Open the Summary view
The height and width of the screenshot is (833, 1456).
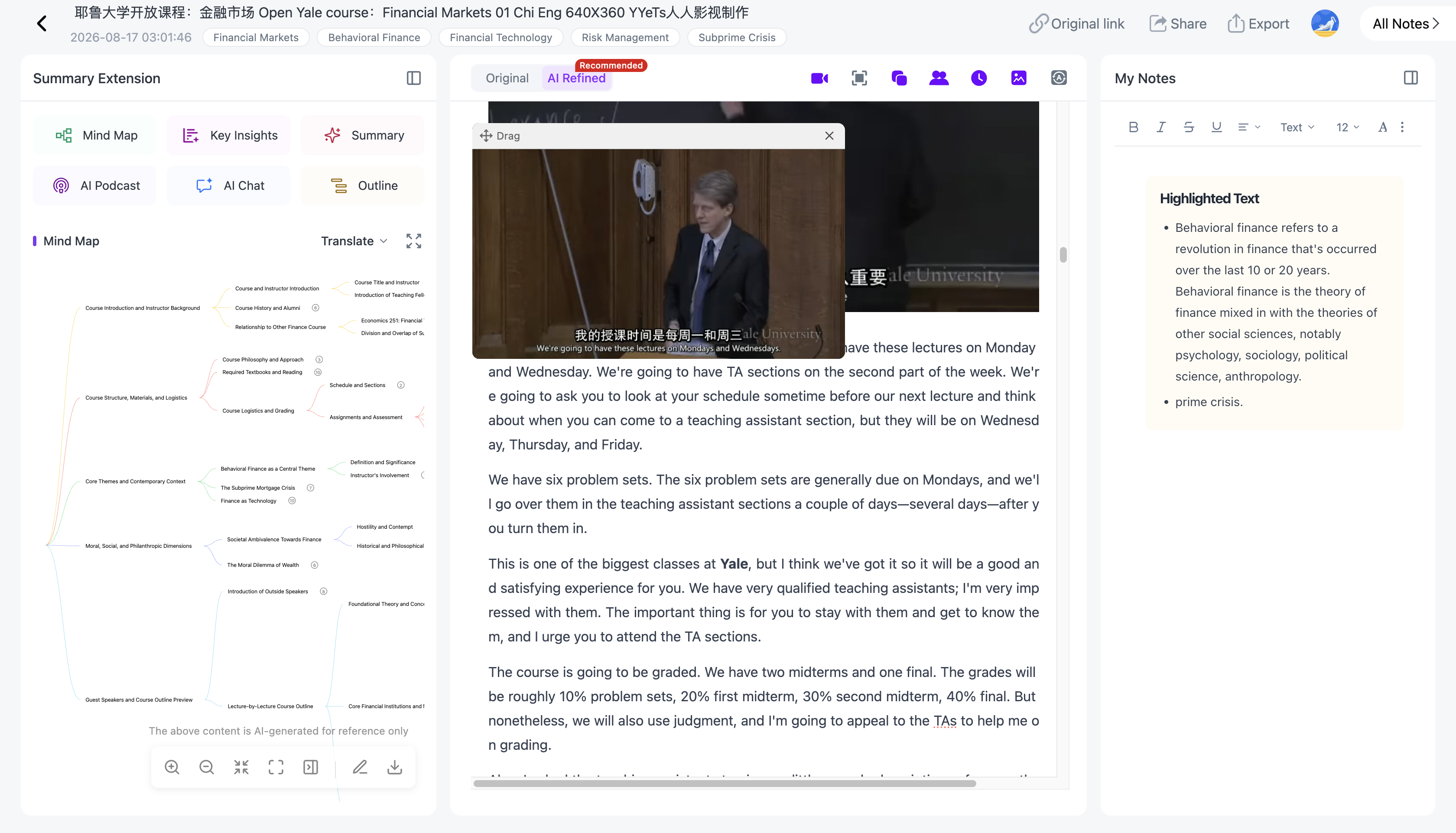pos(363,135)
